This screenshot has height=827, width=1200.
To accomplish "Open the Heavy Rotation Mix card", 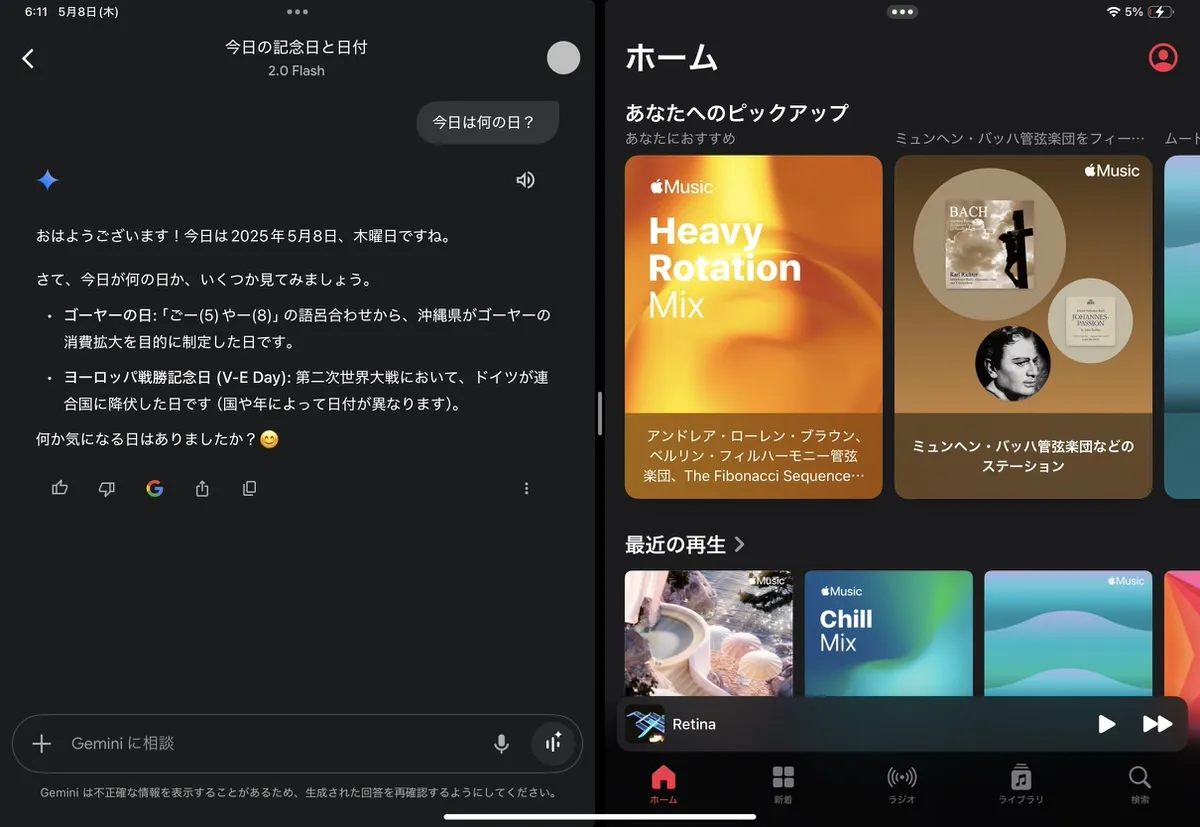I will (x=753, y=326).
